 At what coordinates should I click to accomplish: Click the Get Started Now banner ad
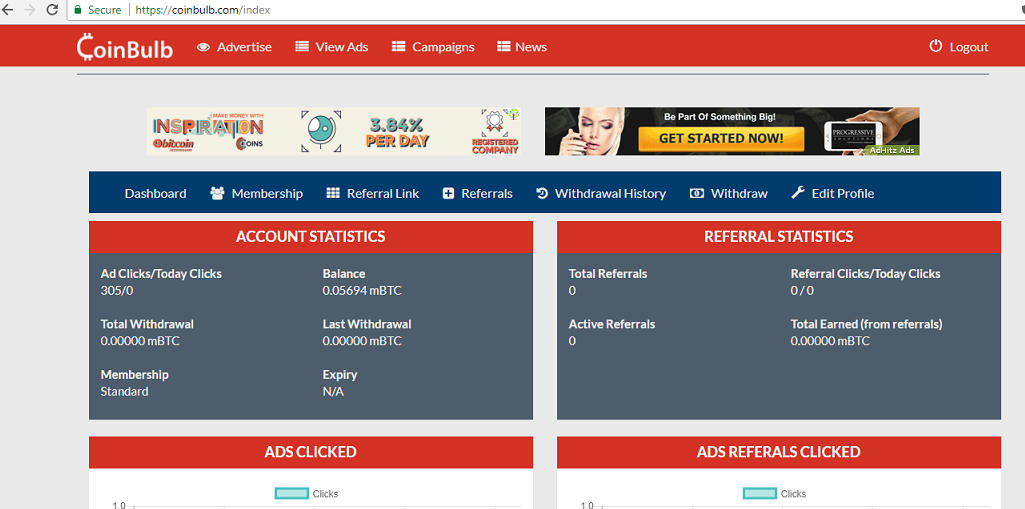point(732,131)
